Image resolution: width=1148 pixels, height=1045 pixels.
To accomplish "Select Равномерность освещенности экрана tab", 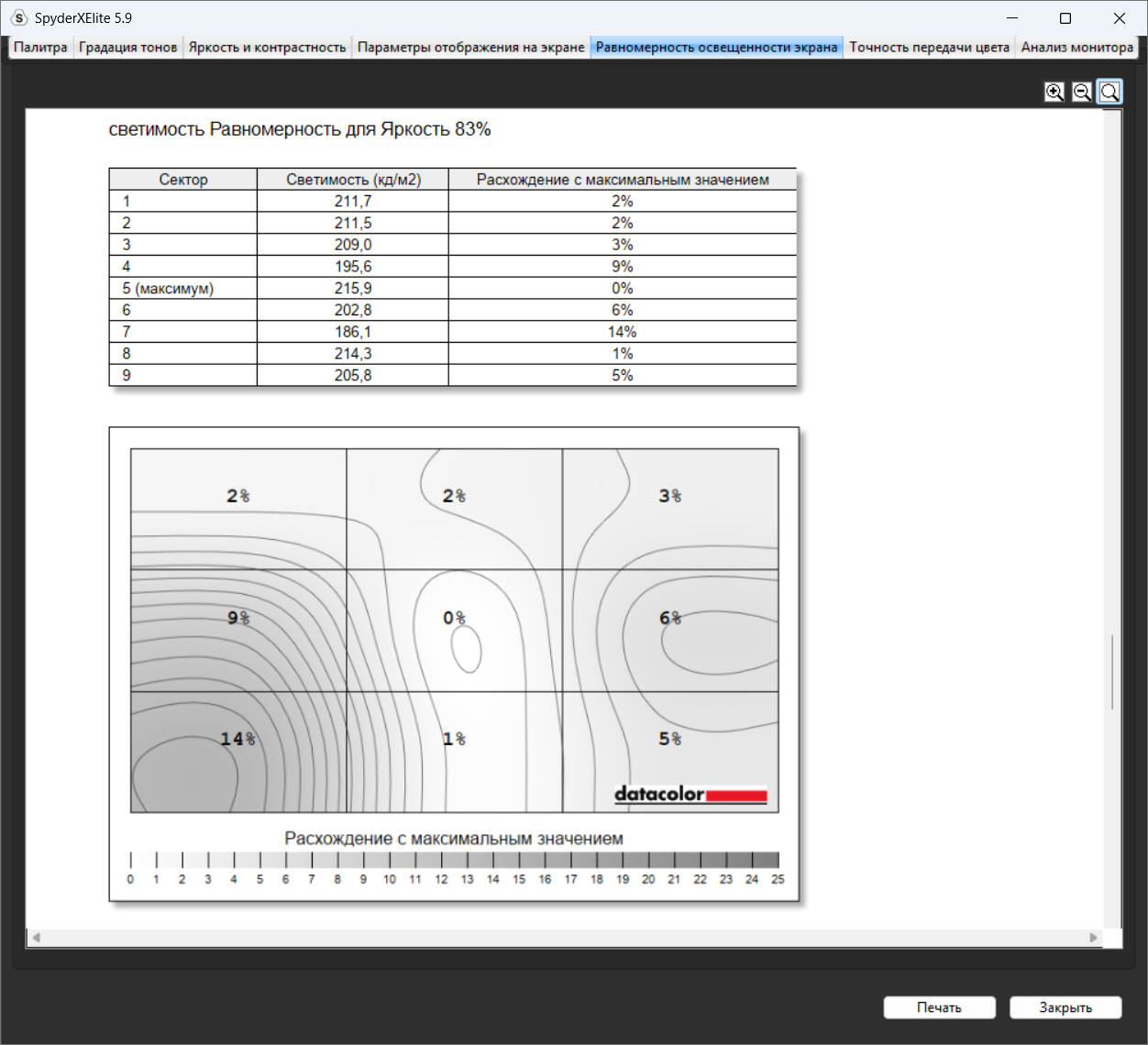I will 716,48.
